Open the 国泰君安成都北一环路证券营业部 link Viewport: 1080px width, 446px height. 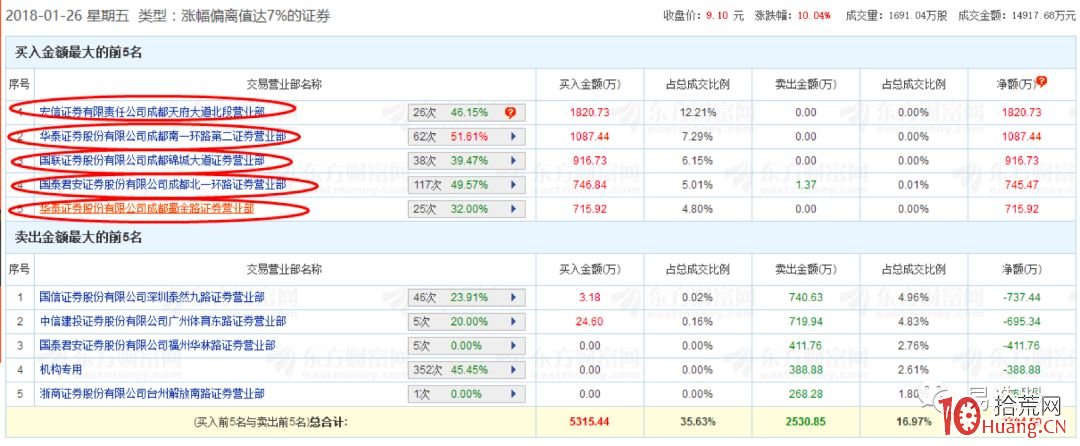(x=162, y=185)
